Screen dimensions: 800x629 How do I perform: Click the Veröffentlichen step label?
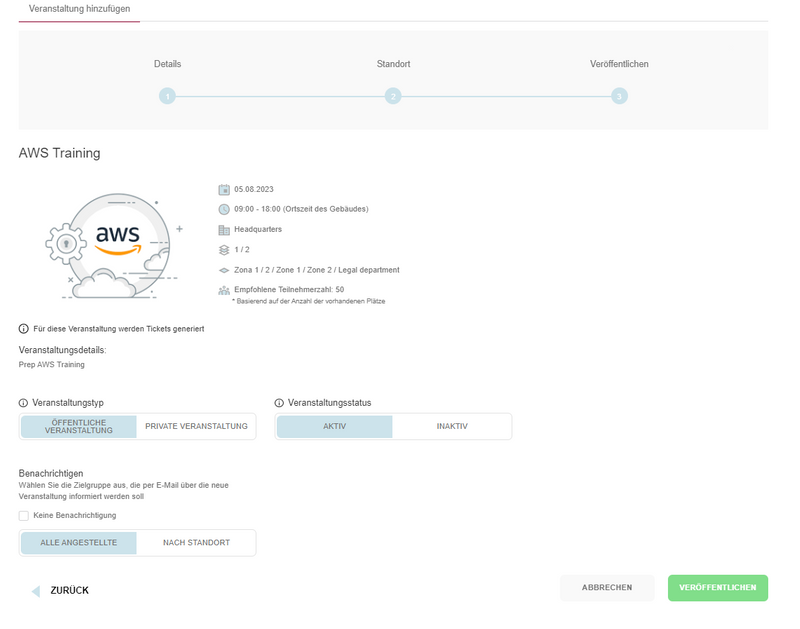click(619, 64)
